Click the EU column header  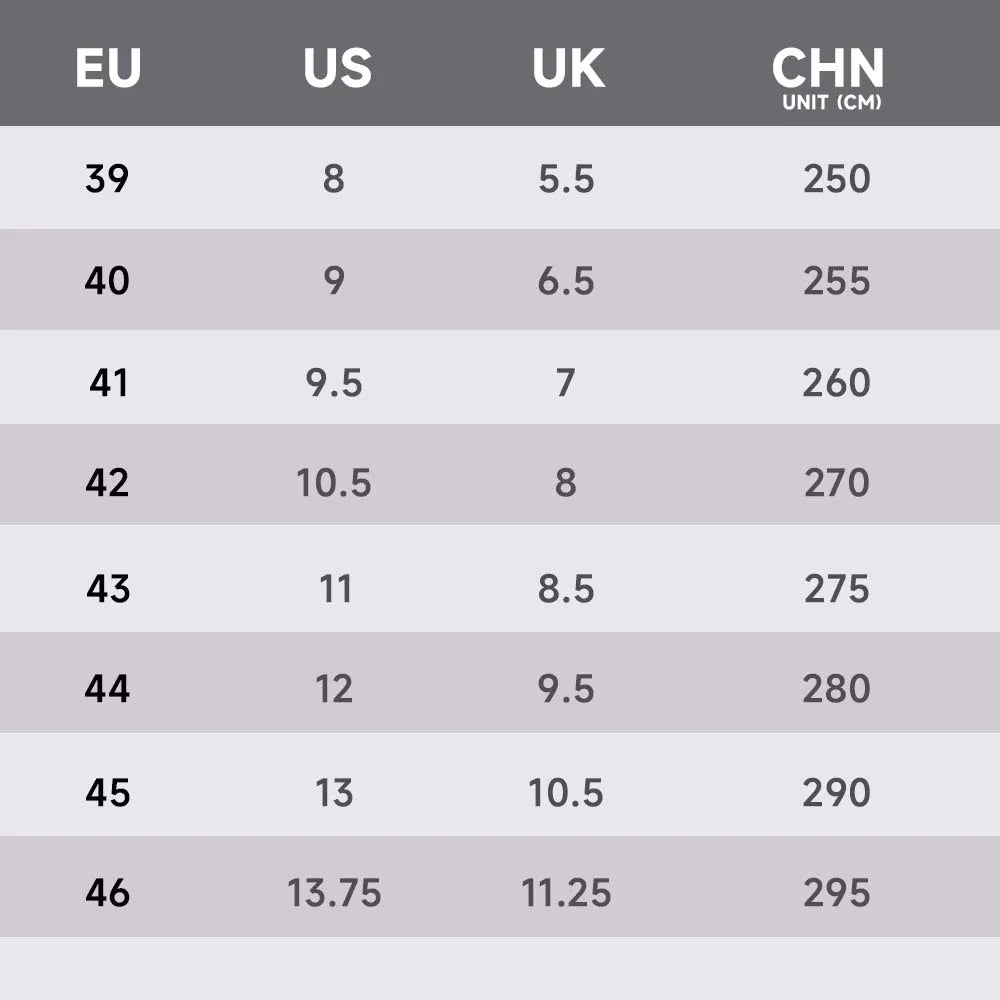coord(108,68)
